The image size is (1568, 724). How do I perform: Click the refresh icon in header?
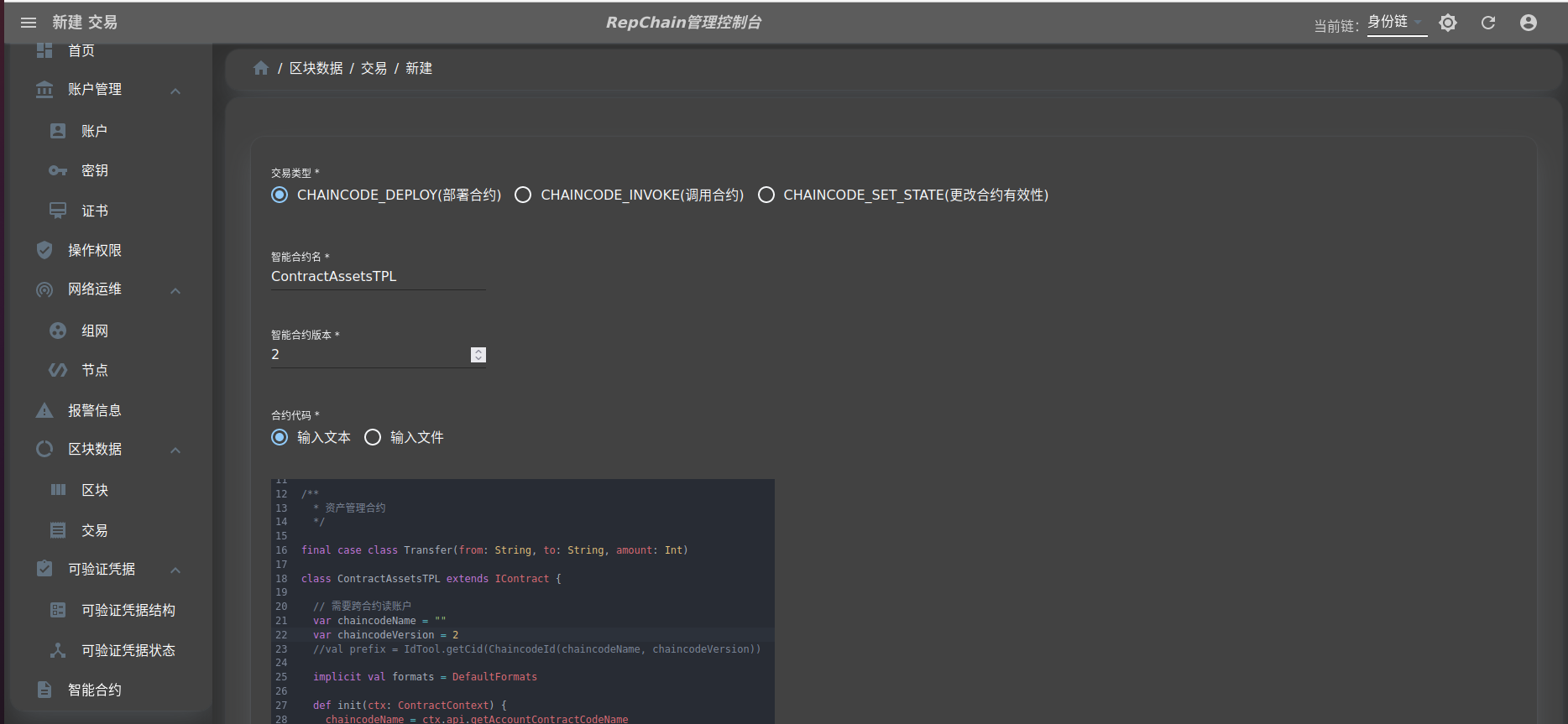tap(1488, 23)
